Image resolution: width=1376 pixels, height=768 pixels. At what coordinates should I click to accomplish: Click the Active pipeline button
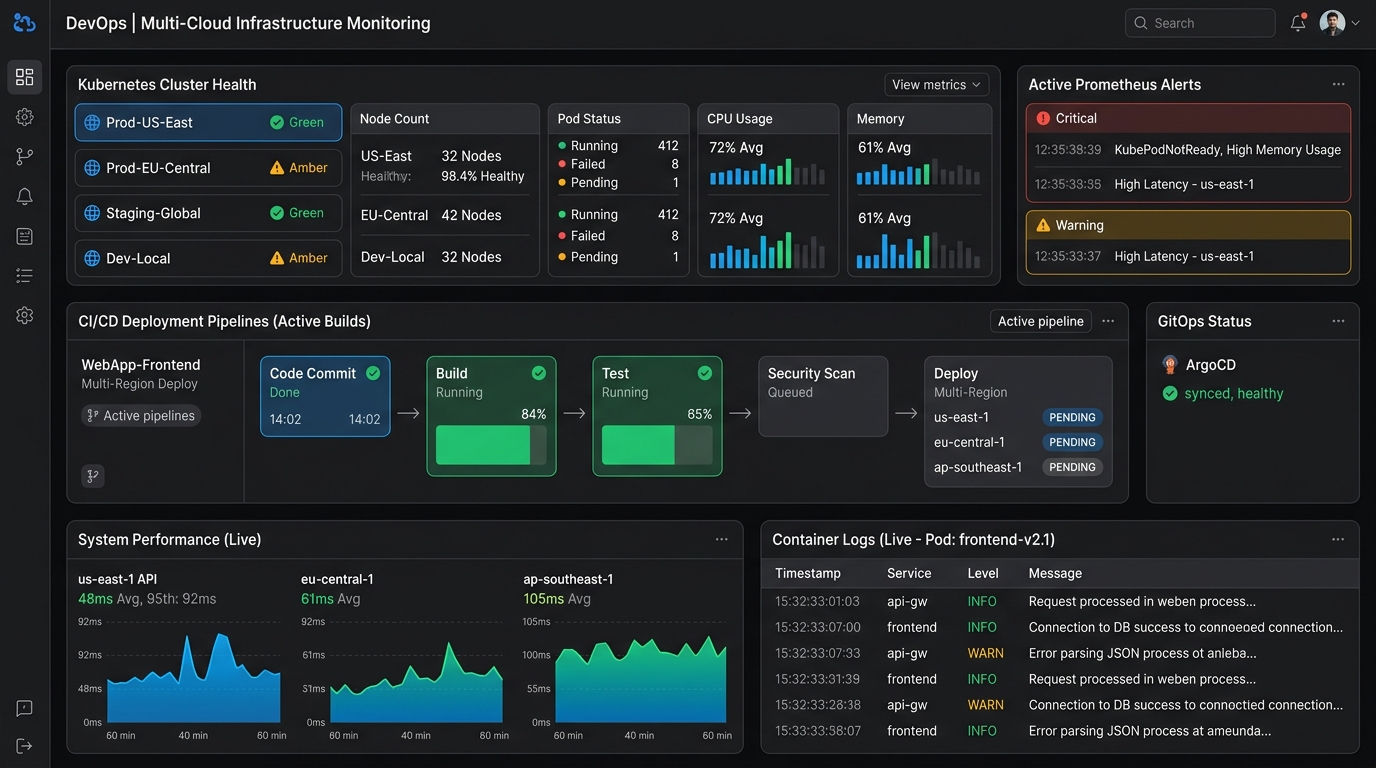[1040, 321]
